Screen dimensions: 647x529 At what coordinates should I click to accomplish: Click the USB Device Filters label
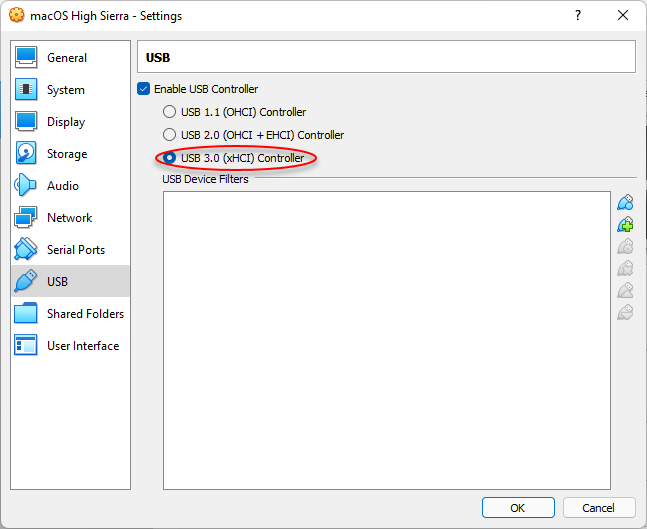[205, 179]
